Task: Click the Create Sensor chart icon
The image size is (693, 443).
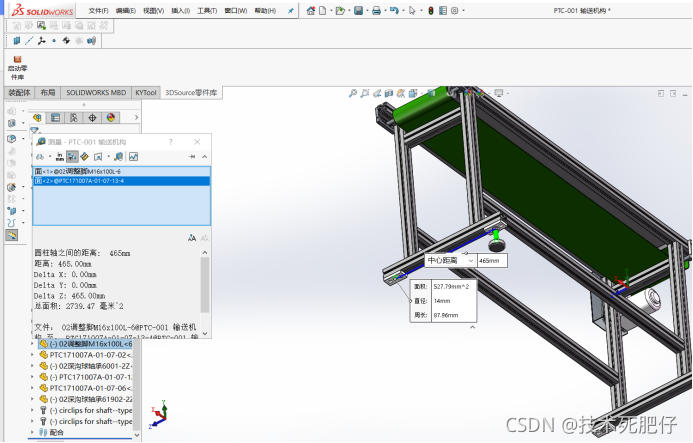Action: click(133, 157)
